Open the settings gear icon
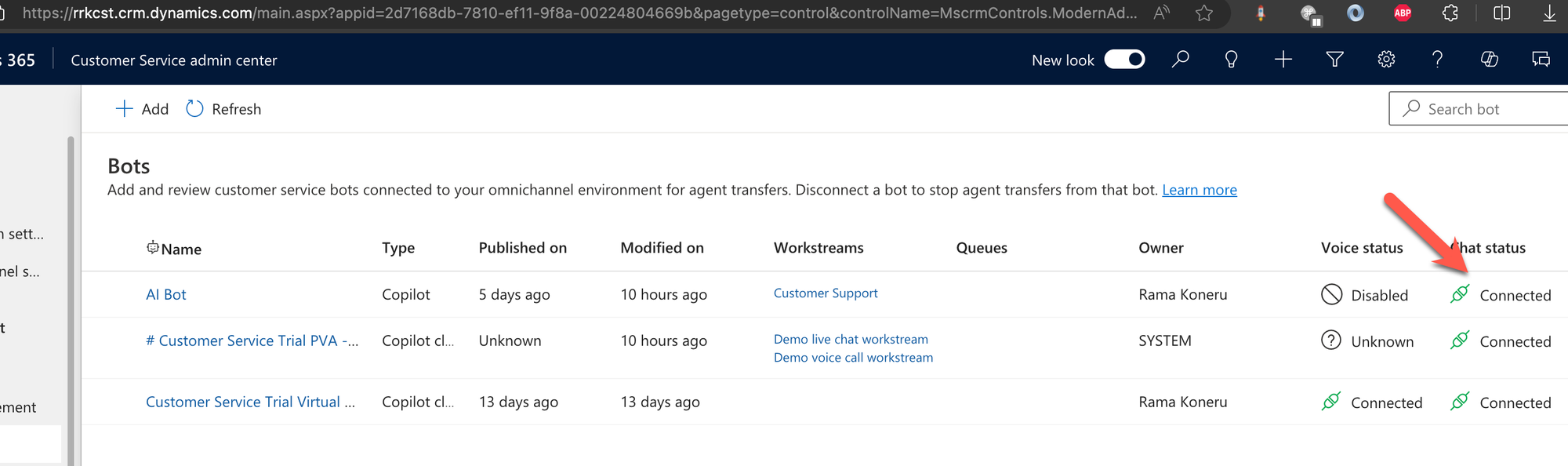This screenshot has height=466, width=1568. pyautogui.click(x=1386, y=60)
